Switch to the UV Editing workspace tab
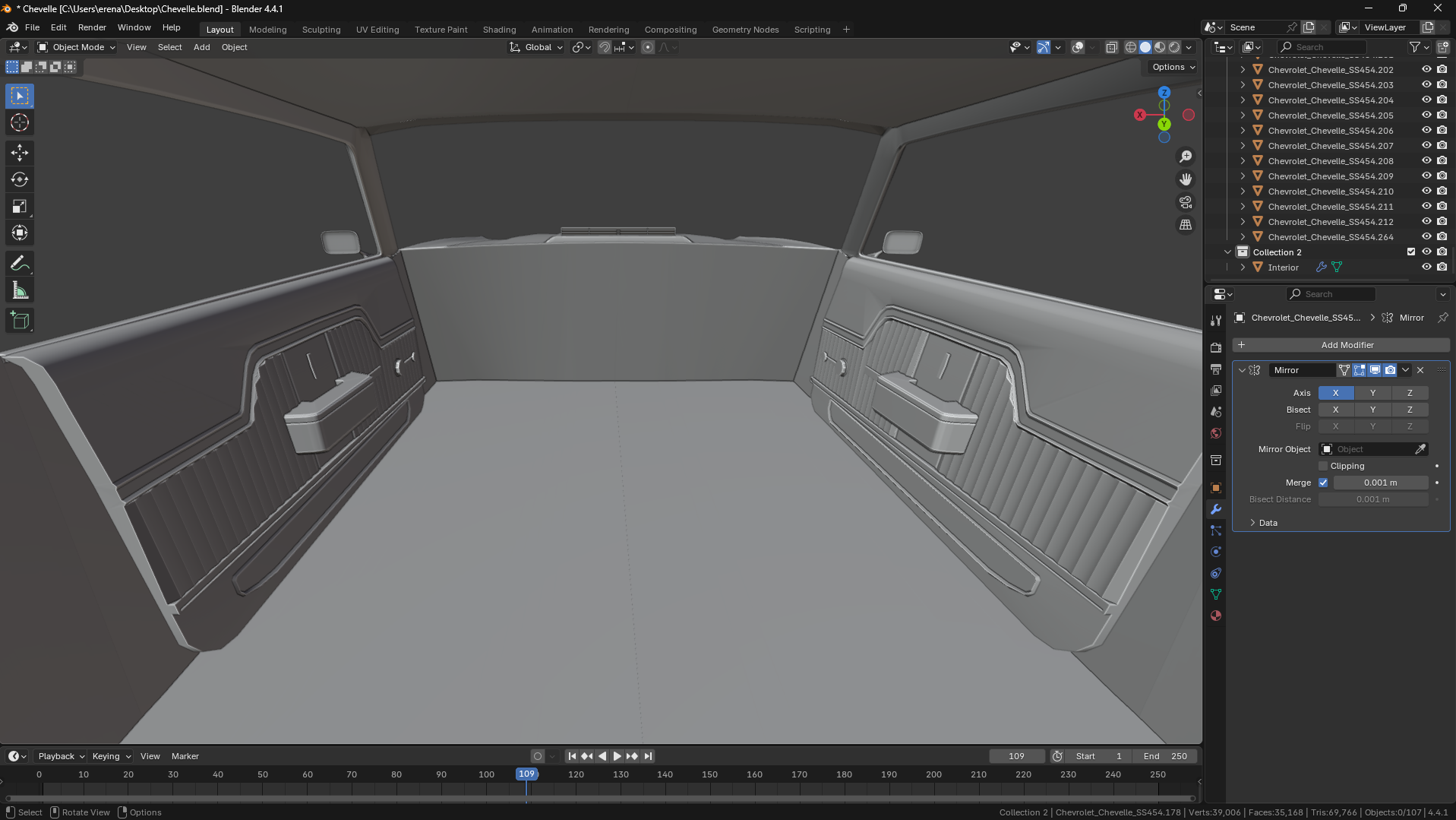The width and height of the screenshot is (1456, 820). [377, 30]
